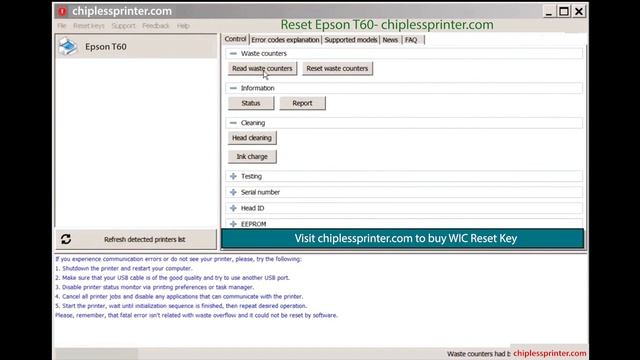Minimize the chiplessprinter.com window
The height and width of the screenshot is (360, 640).
pos(549,11)
